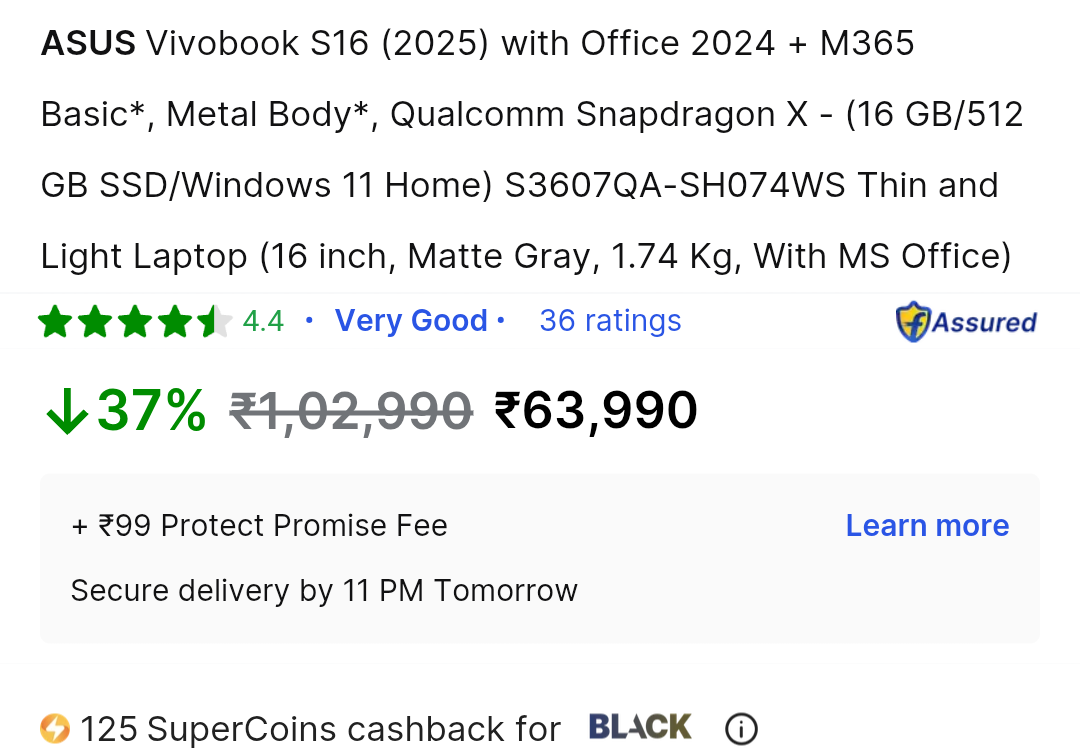Image resolution: width=1080 pixels, height=756 pixels.
Task: Click the ₹99 Protect Promise Fee text
Action: [x=259, y=526]
